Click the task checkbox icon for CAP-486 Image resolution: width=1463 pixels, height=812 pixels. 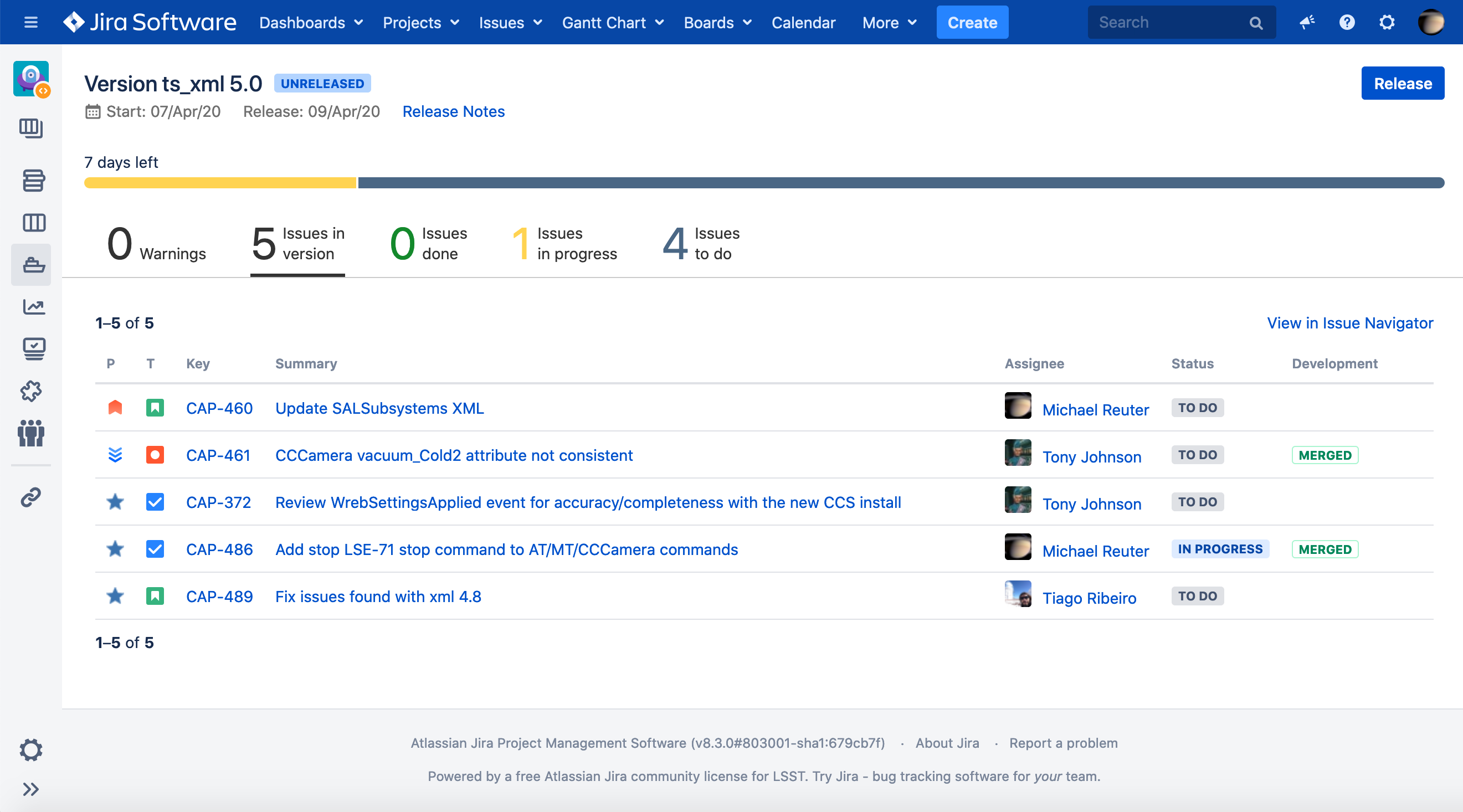(155, 549)
